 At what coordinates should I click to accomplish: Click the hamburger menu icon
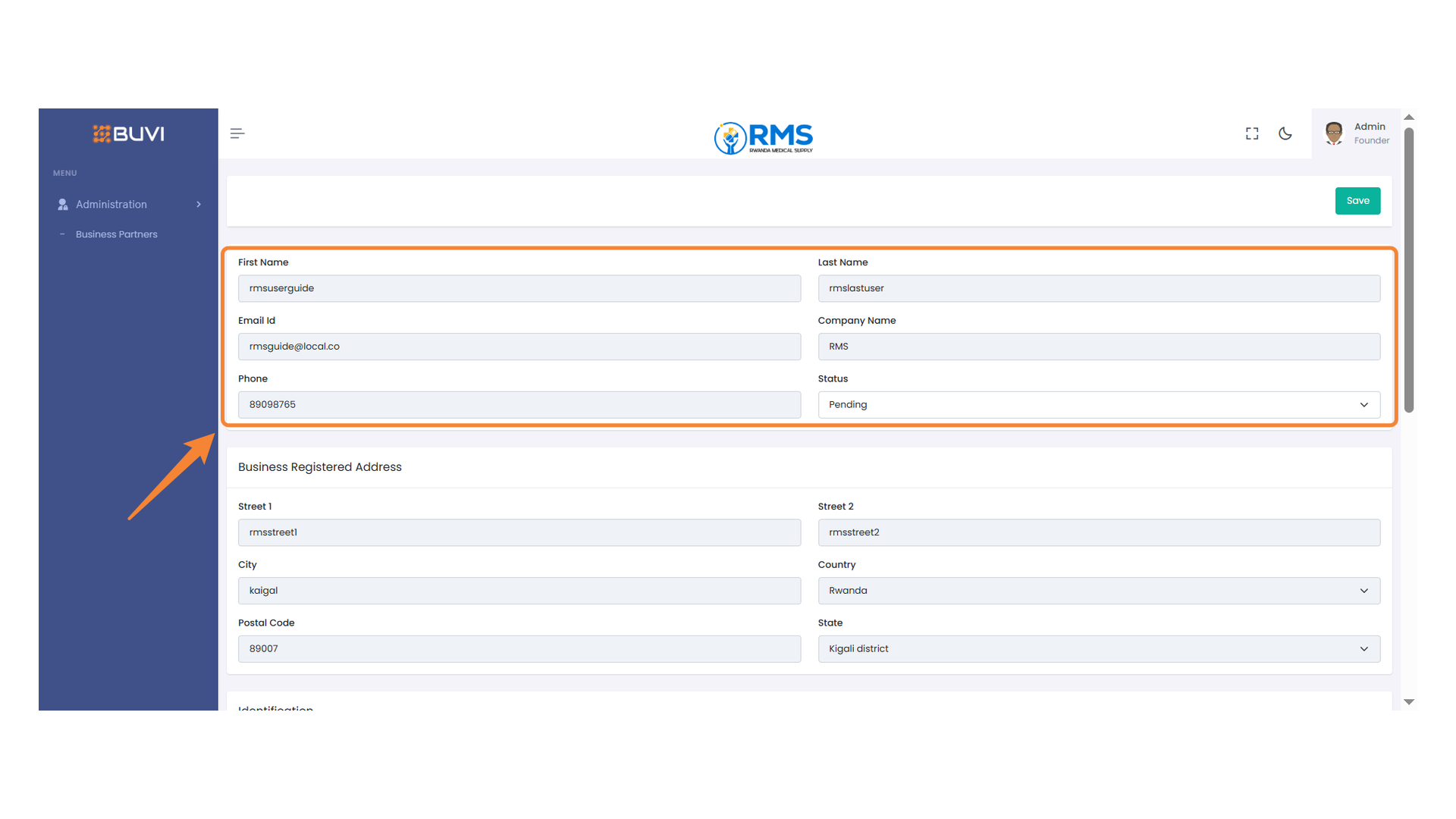[237, 133]
